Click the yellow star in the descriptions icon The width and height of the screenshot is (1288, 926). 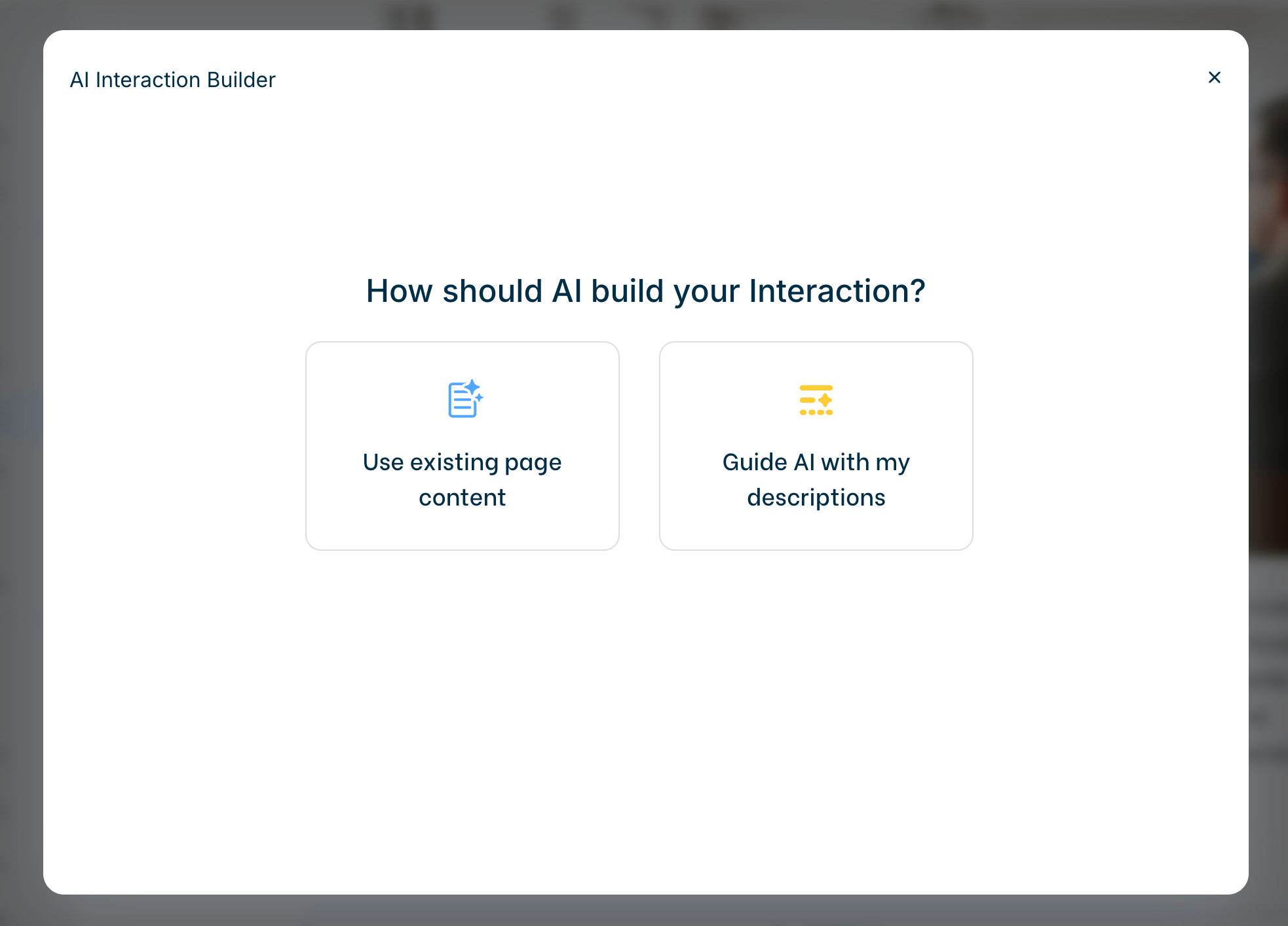pyautogui.click(x=825, y=399)
